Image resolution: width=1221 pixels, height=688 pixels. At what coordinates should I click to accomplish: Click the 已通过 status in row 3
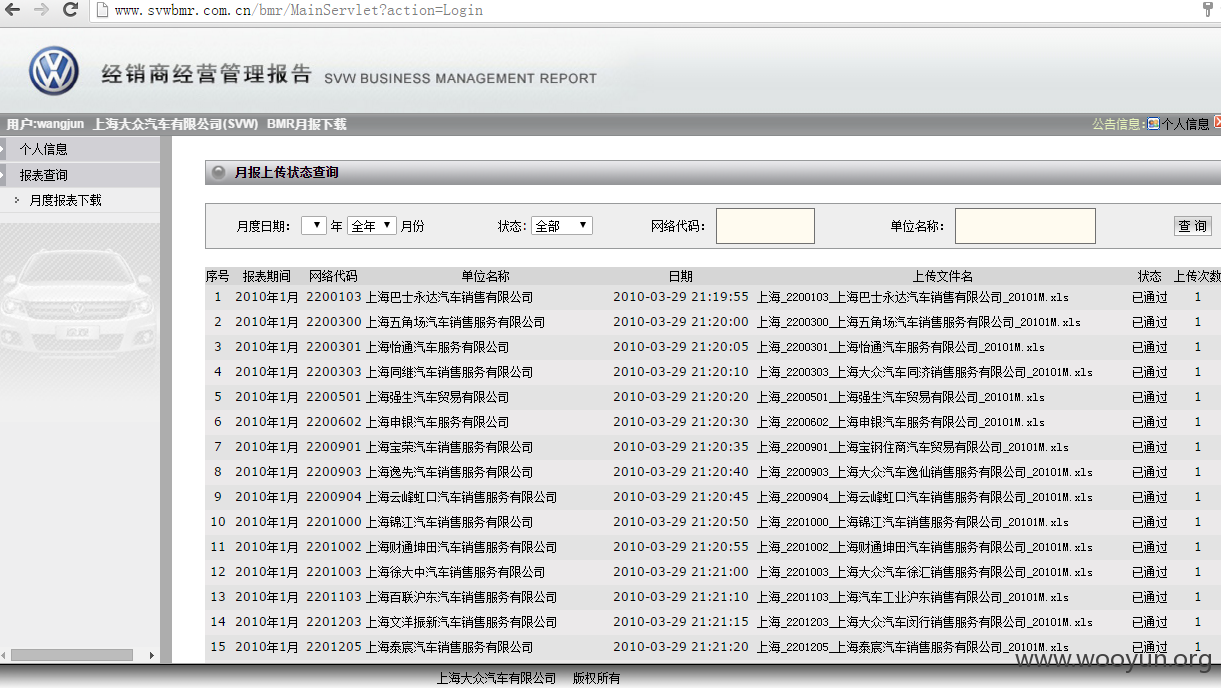coord(1149,347)
